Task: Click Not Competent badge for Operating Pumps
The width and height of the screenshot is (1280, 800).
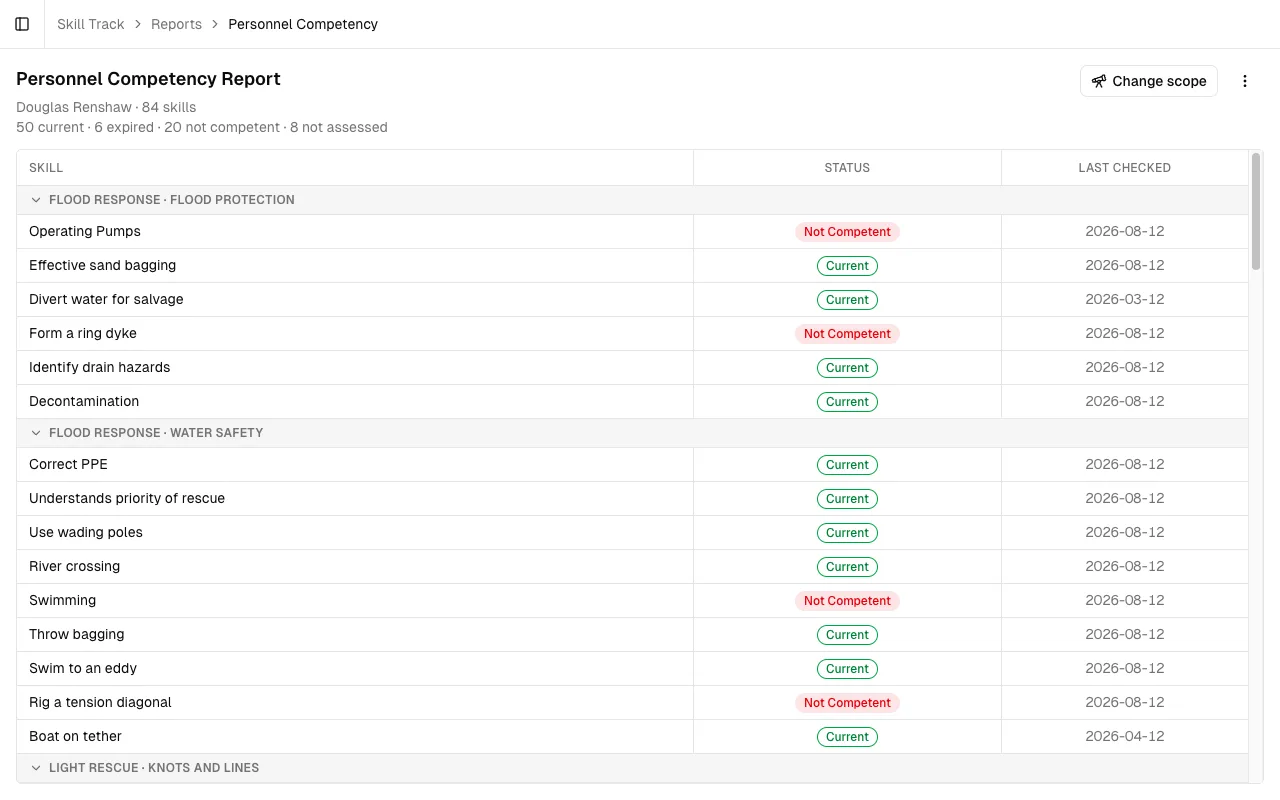Action: point(847,232)
